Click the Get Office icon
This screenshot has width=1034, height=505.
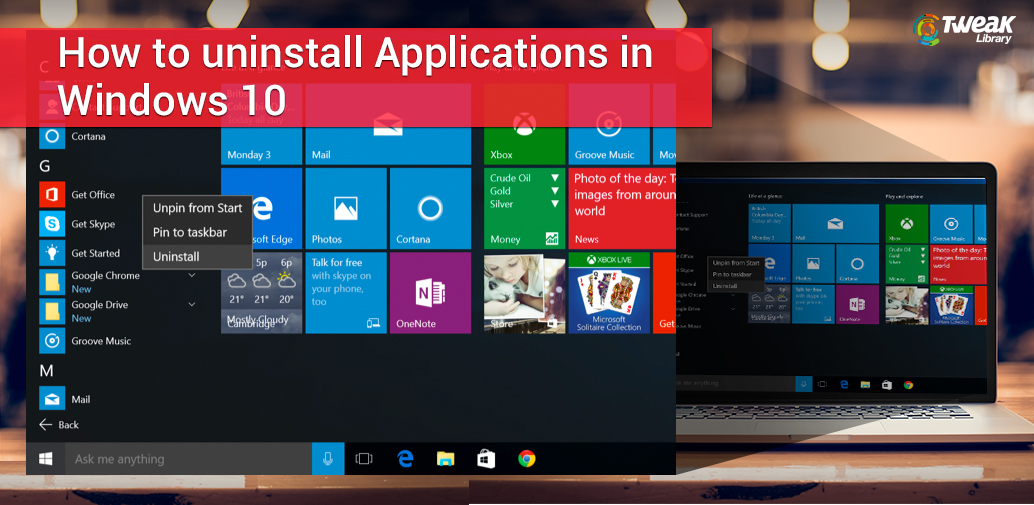tap(52, 194)
